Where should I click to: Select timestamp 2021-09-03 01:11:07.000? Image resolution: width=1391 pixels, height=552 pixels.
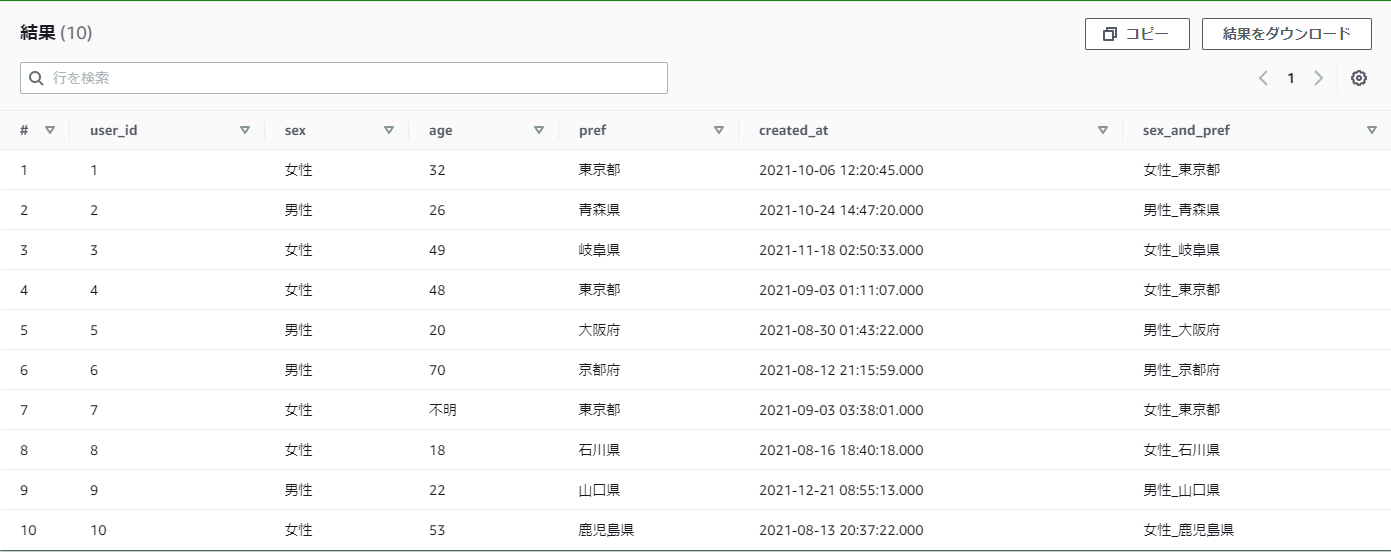click(841, 290)
